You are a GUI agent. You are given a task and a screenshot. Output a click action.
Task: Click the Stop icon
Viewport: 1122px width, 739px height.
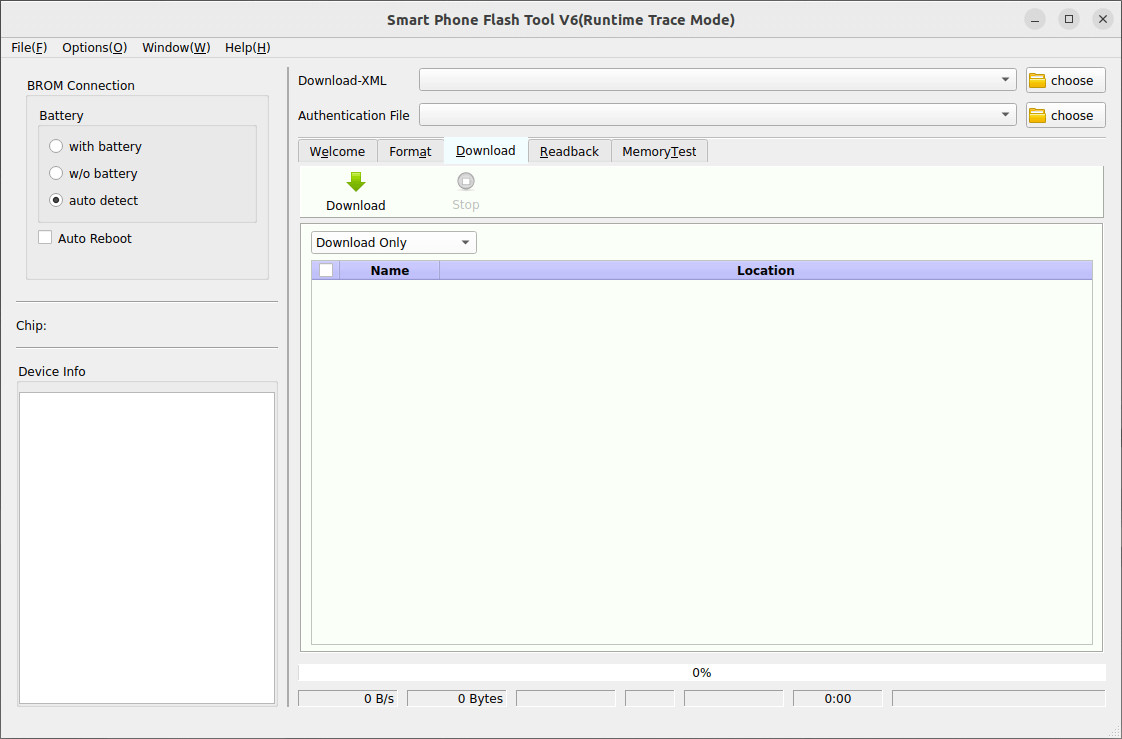(465, 181)
